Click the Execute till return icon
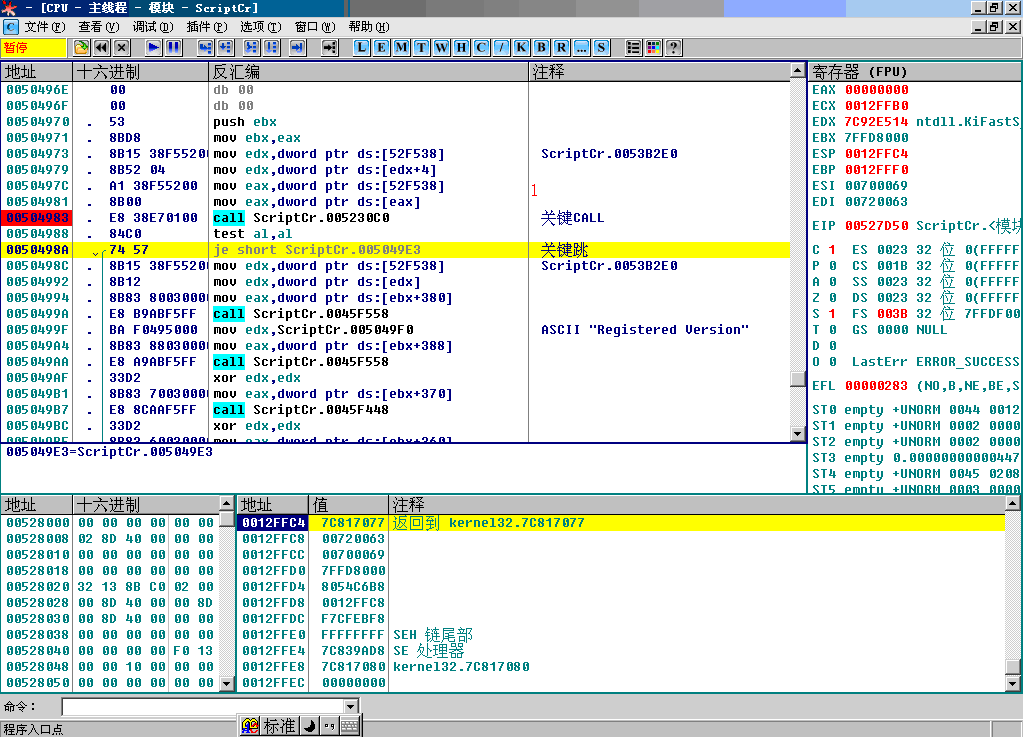This screenshot has height=737, width=1023. tap(297, 47)
